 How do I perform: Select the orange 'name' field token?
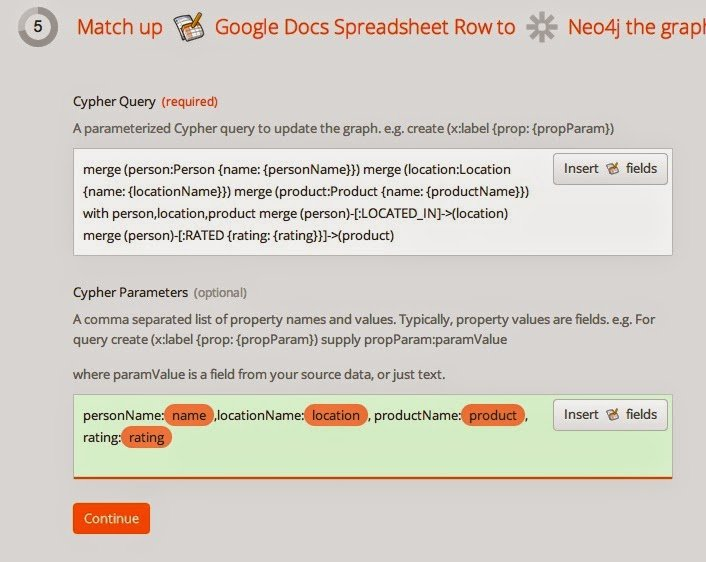[189, 415]
